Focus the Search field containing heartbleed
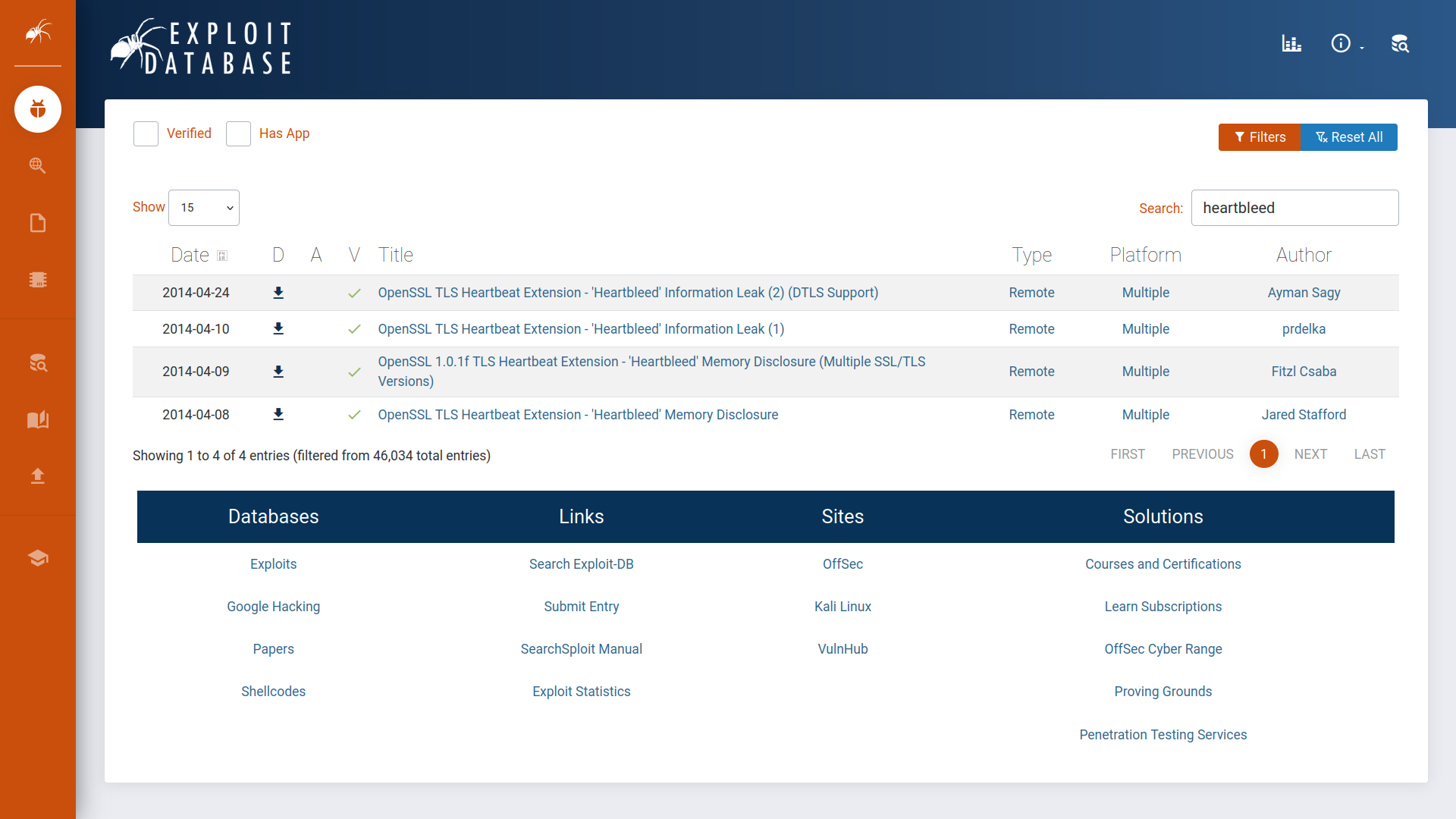Viewport: 1456px width, 819px height. tap(1294, 208)
